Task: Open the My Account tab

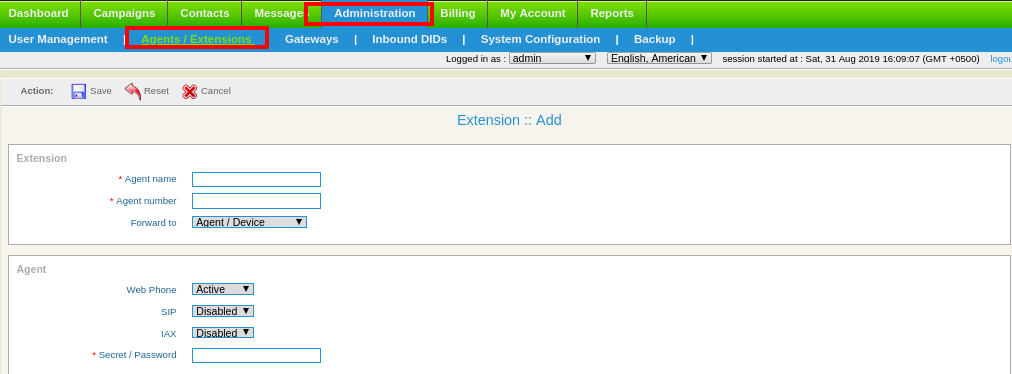Action: click(532, 14)
